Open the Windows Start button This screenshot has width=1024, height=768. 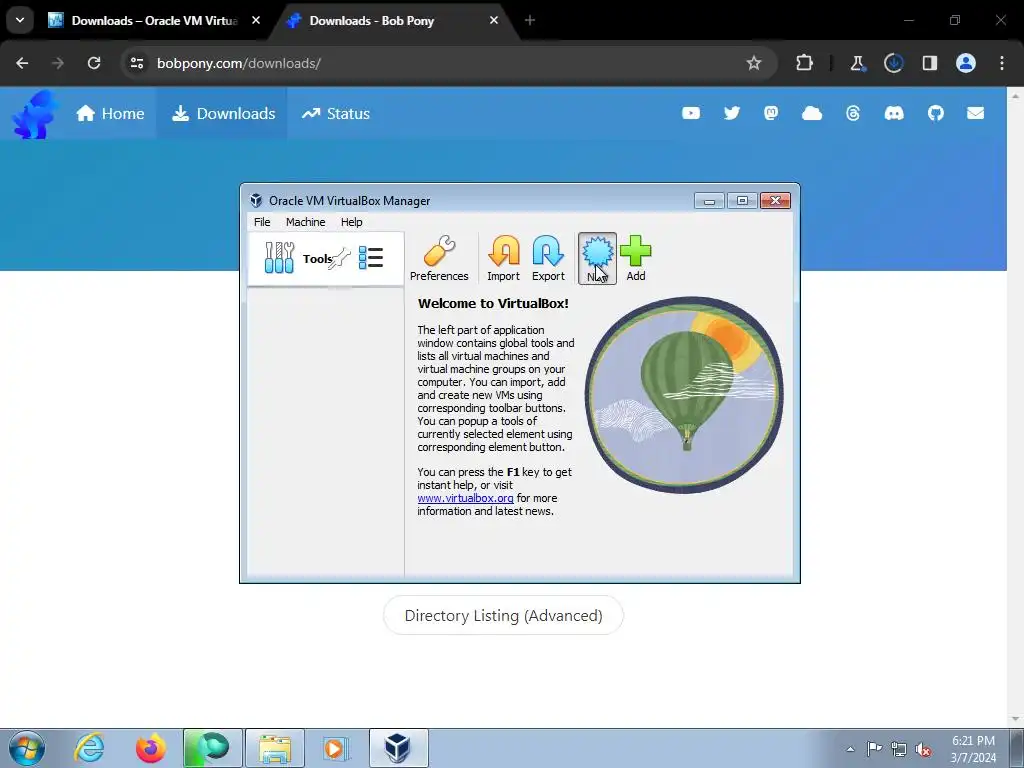(x=27, y=748)
